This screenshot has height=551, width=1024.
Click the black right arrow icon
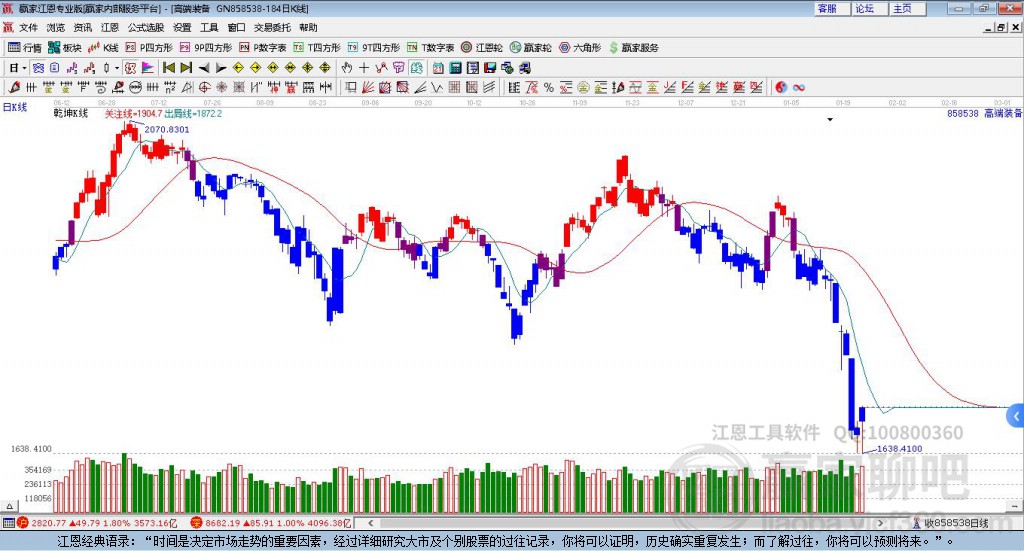coord(221,68)
